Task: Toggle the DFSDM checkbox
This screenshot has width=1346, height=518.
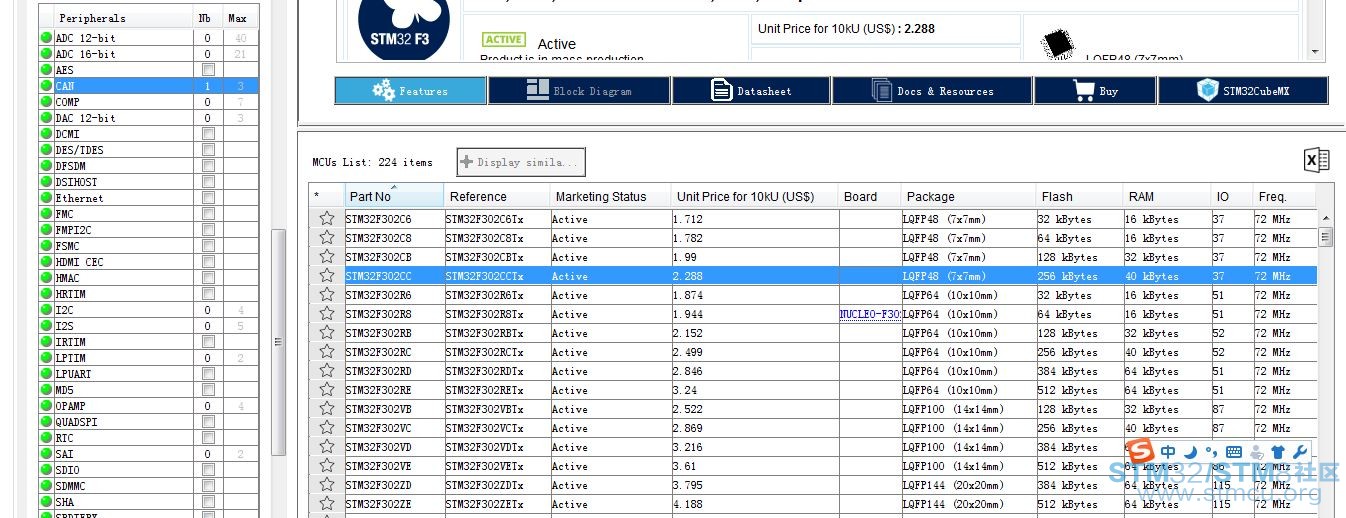Action: point(208,166)
